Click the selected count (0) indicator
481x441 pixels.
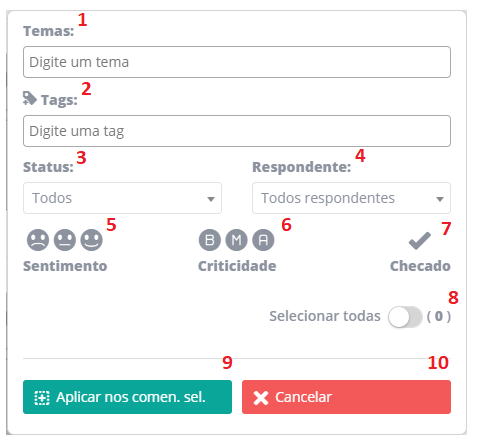pos(439,316)
